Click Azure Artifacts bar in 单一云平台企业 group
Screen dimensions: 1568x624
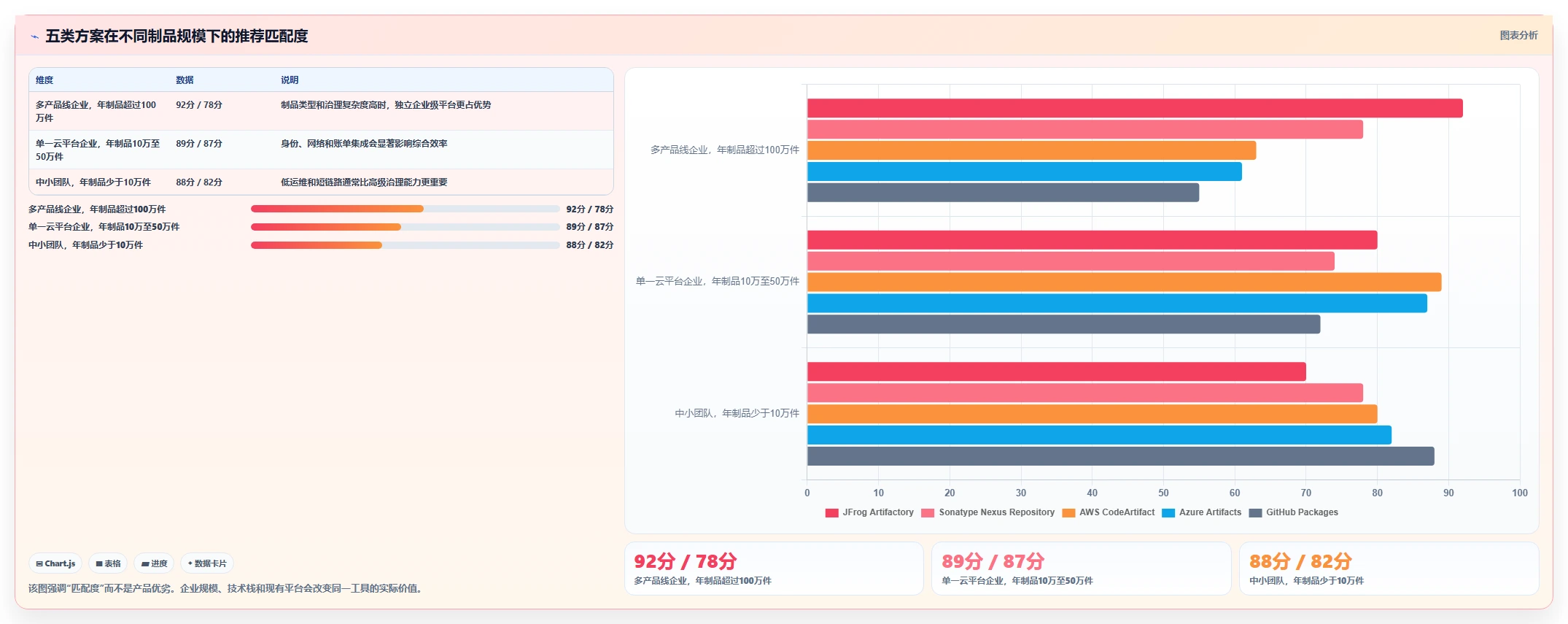click(1117, 304)
